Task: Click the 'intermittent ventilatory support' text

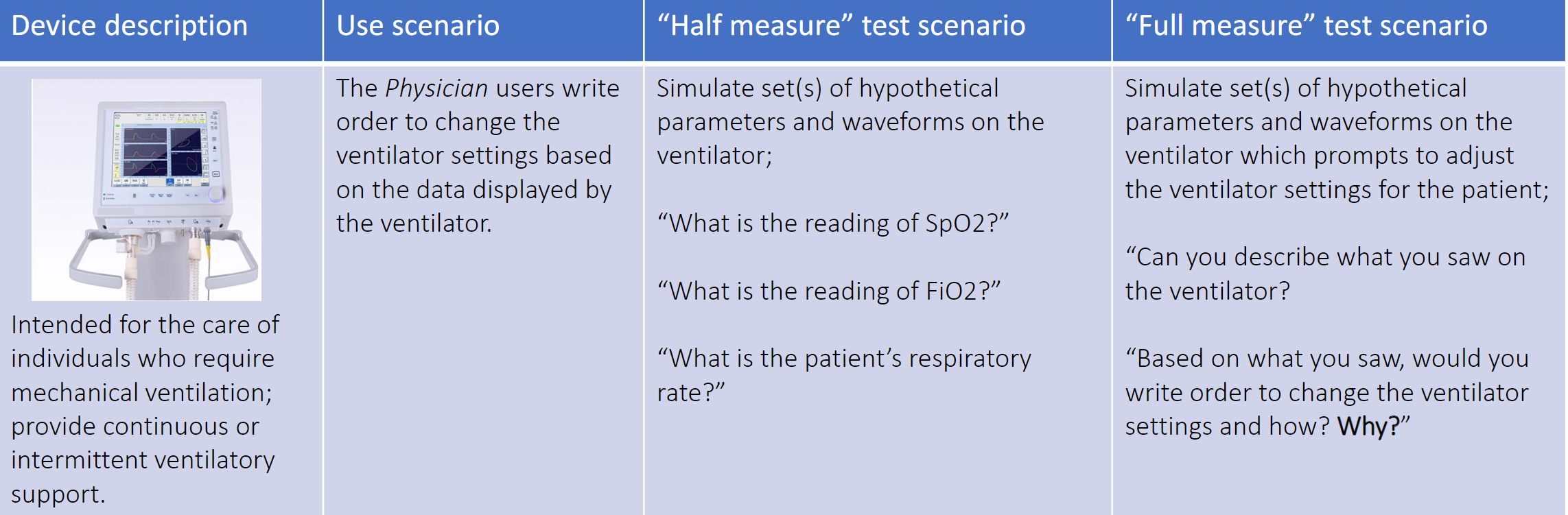Action: (143, 477)
